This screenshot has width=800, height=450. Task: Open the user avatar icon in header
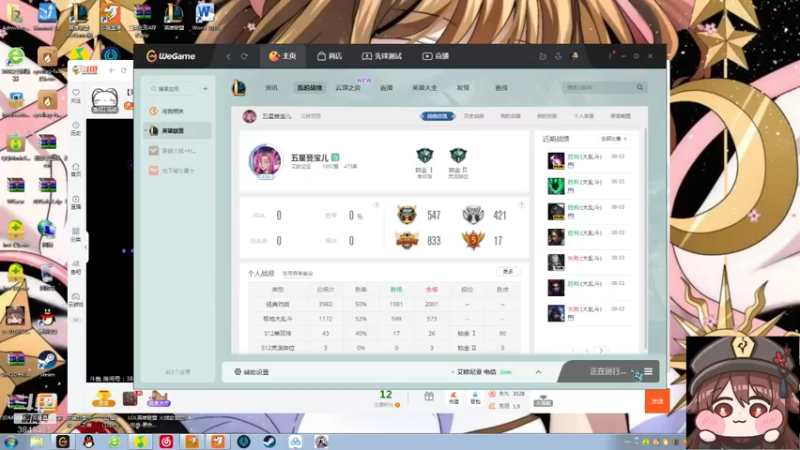[x=574, y=56]
